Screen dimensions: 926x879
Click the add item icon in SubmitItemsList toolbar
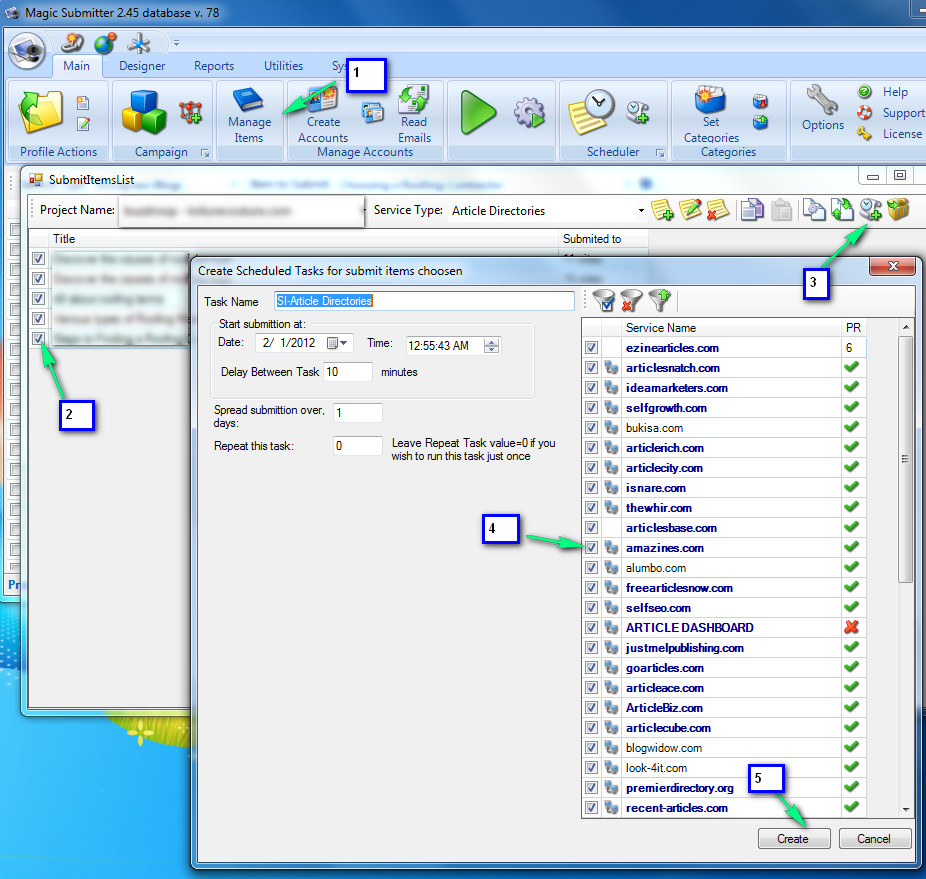click(662, 210)
